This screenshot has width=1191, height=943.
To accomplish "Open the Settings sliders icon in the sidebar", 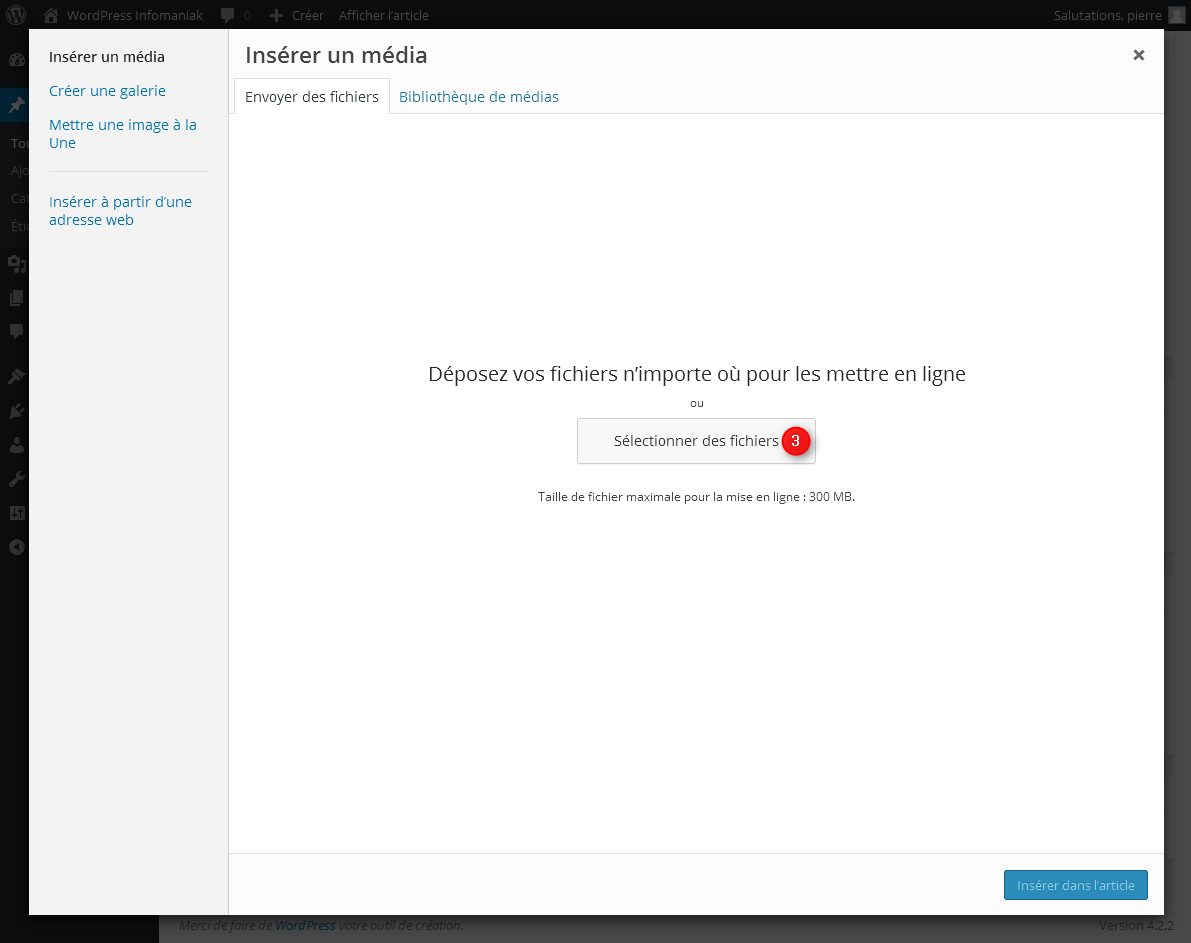I will 16,513.
